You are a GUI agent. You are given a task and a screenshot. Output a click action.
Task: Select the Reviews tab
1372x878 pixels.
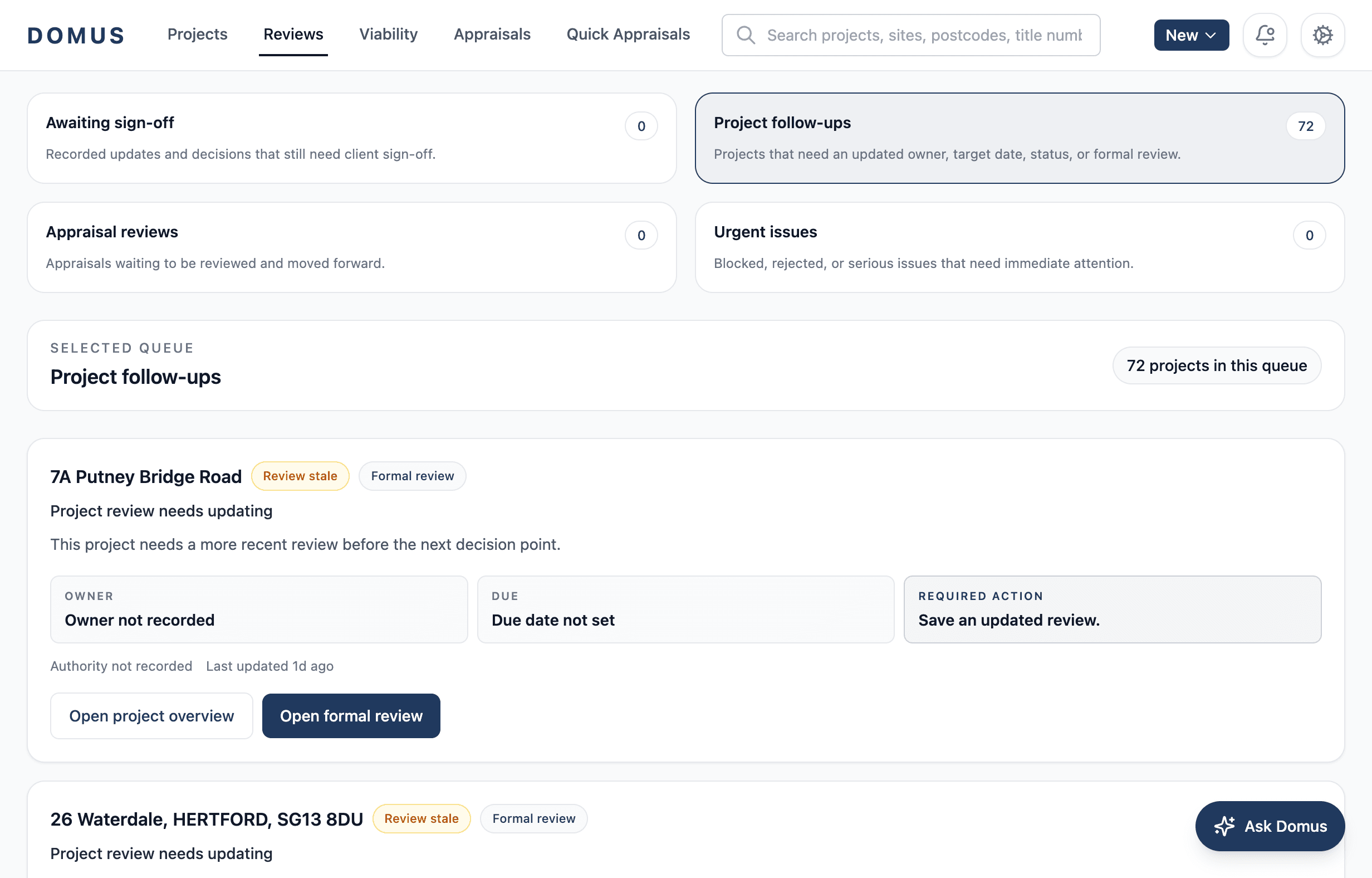293,34
